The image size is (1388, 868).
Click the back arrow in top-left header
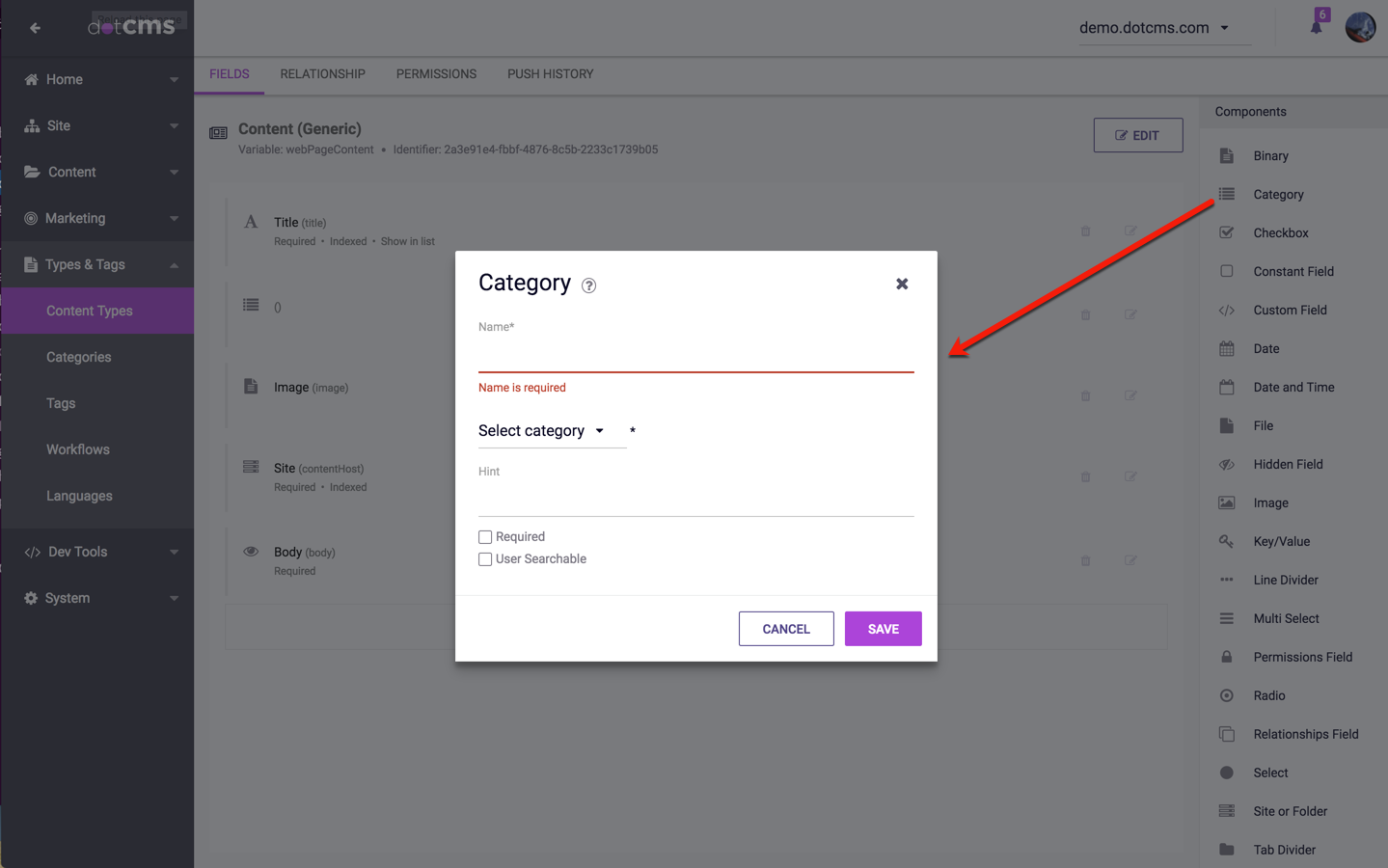(x=36, y=28)
